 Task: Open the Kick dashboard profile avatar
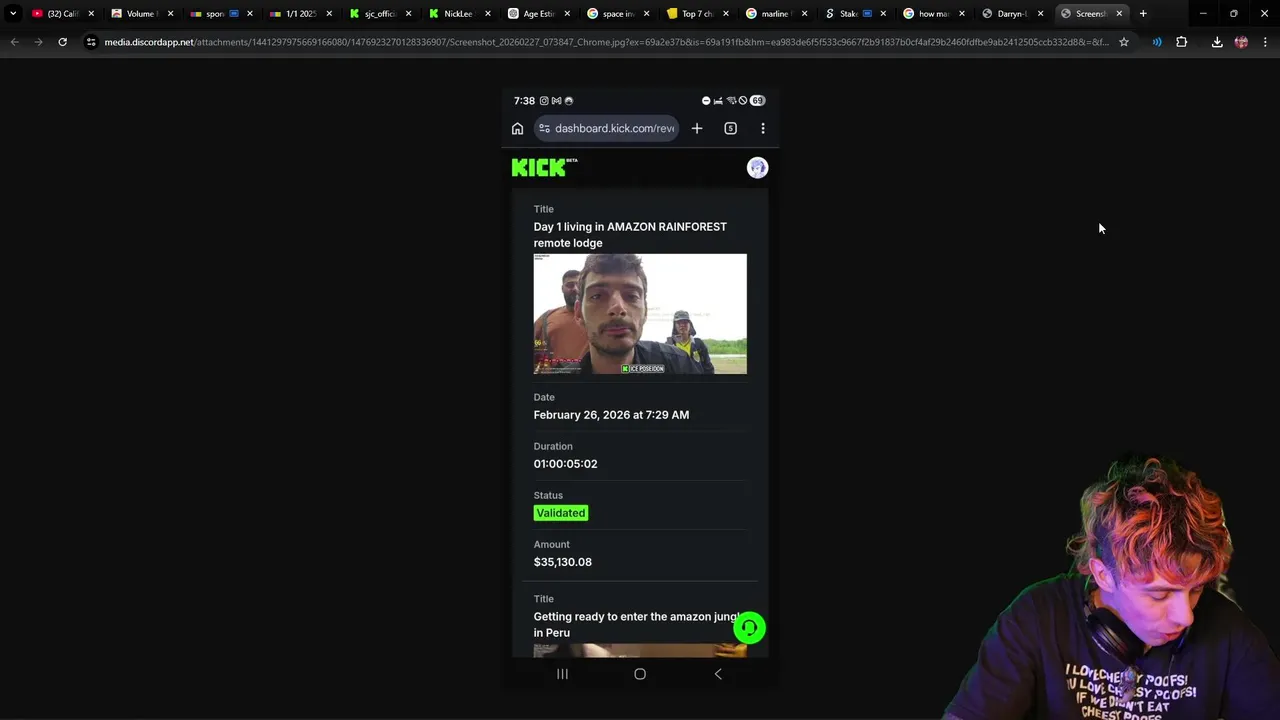coord(758,167)
